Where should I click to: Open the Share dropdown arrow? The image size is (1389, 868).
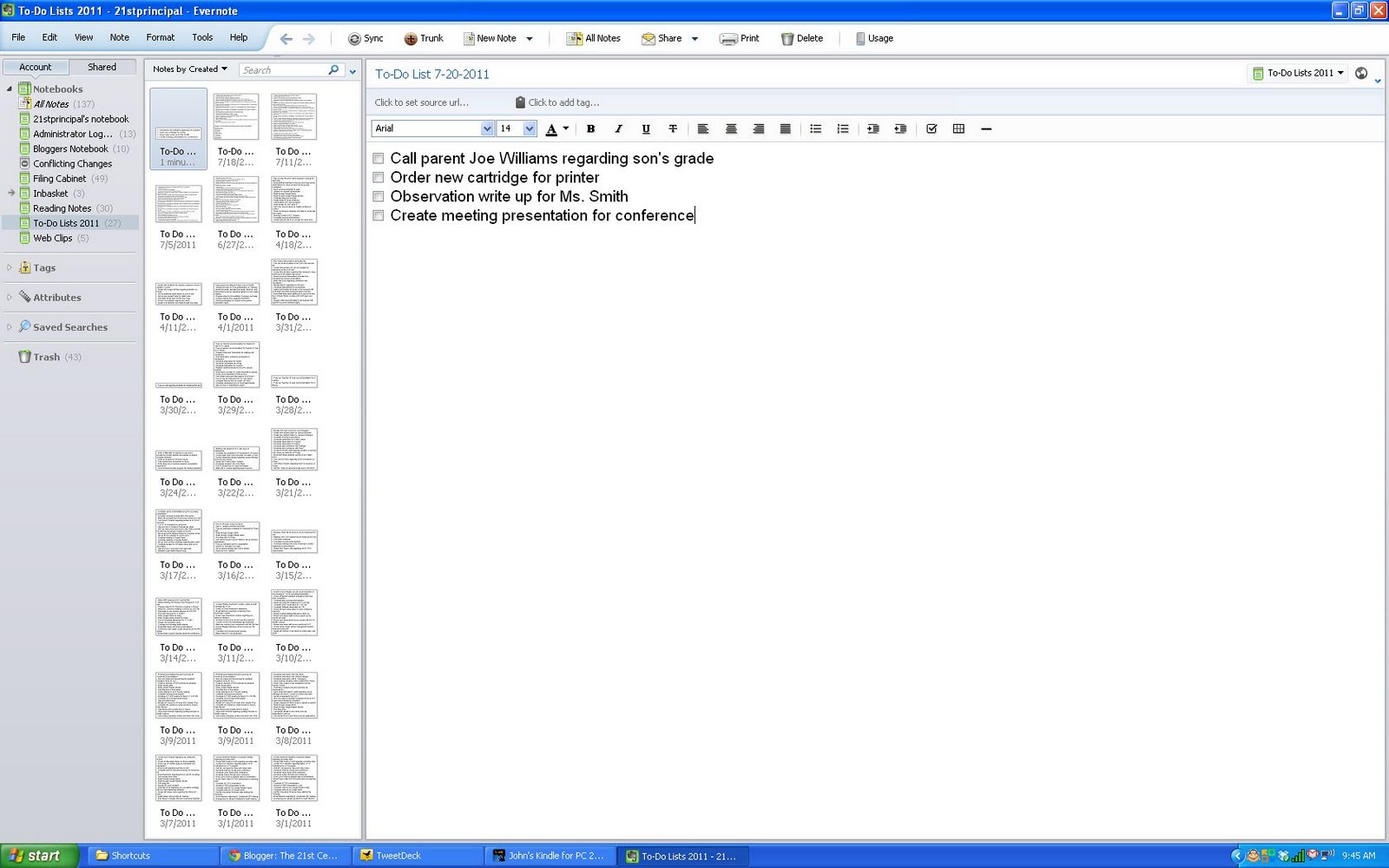coord(694,38)
